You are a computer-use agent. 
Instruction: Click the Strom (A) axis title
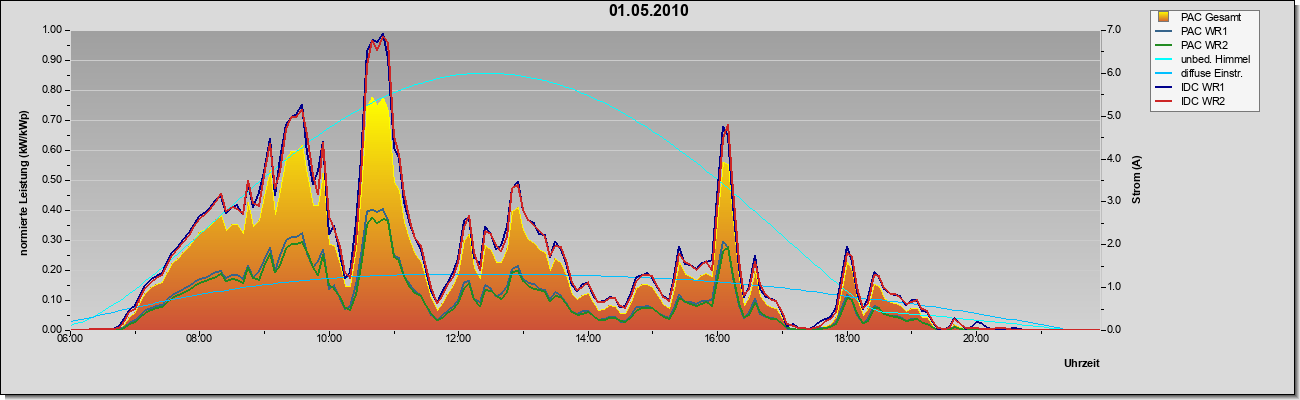click(1136, 180)
